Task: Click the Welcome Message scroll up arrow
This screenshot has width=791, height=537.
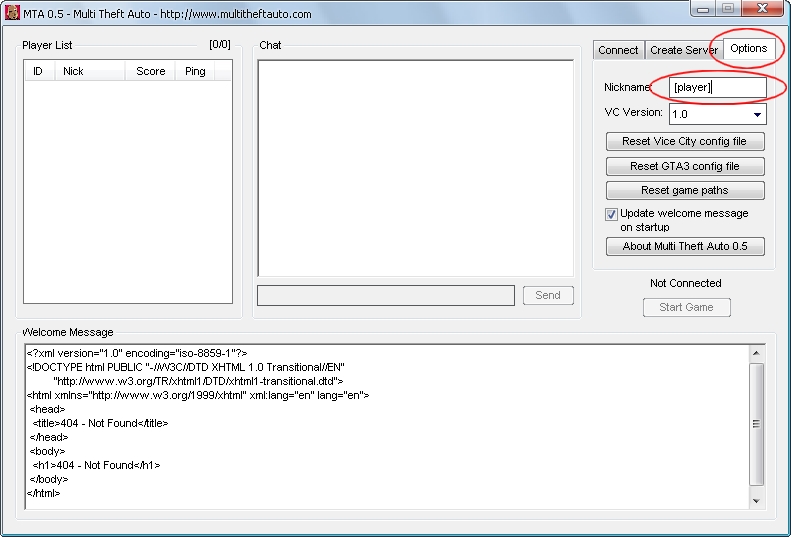Action: [756, 353]
